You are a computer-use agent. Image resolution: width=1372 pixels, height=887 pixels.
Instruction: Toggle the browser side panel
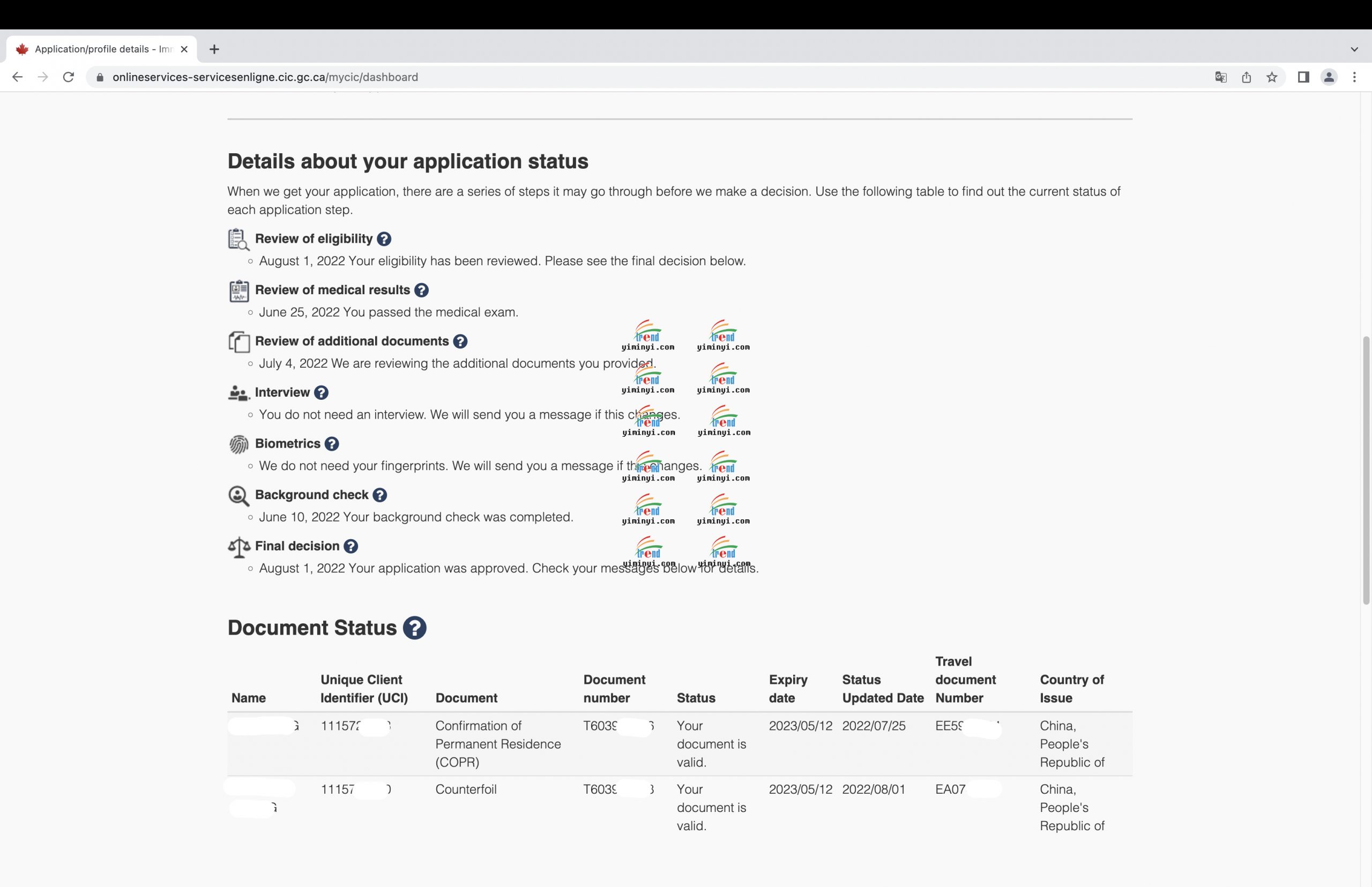click(x=1303, y=77)
